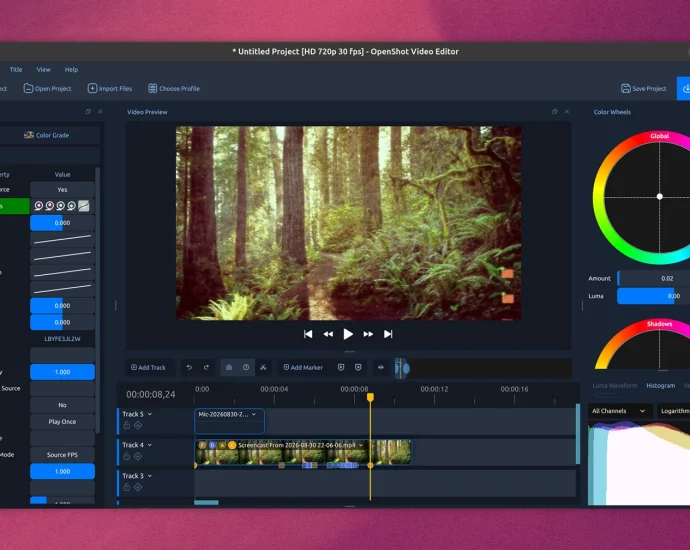Close the properties panel on the left
690x550 pixels.
point(100,112)
